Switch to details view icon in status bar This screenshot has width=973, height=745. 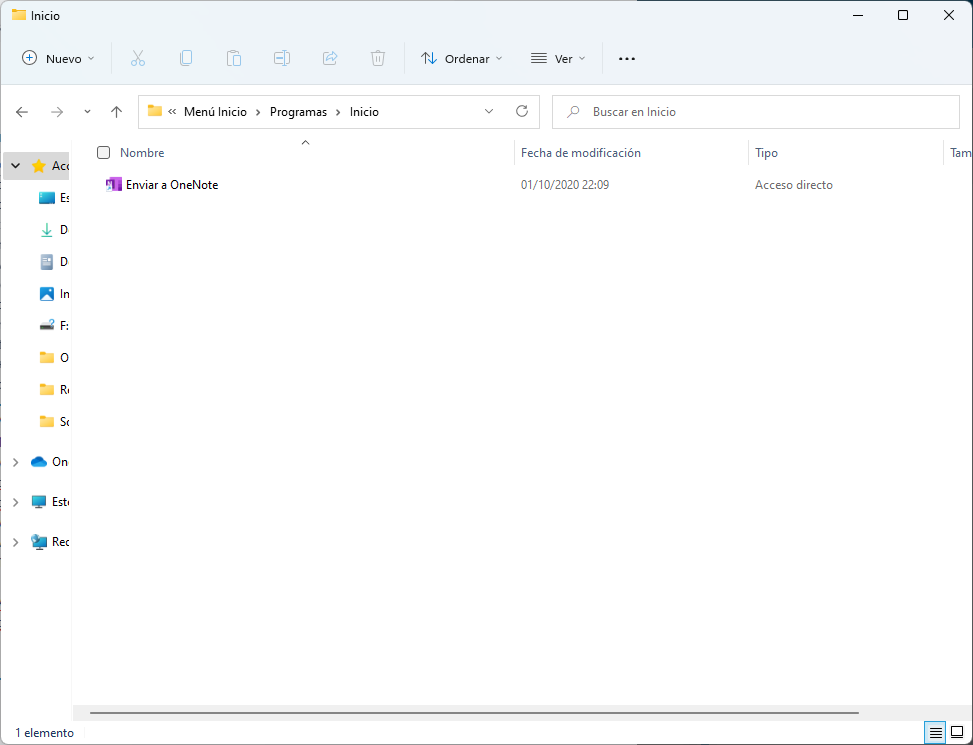936,733
